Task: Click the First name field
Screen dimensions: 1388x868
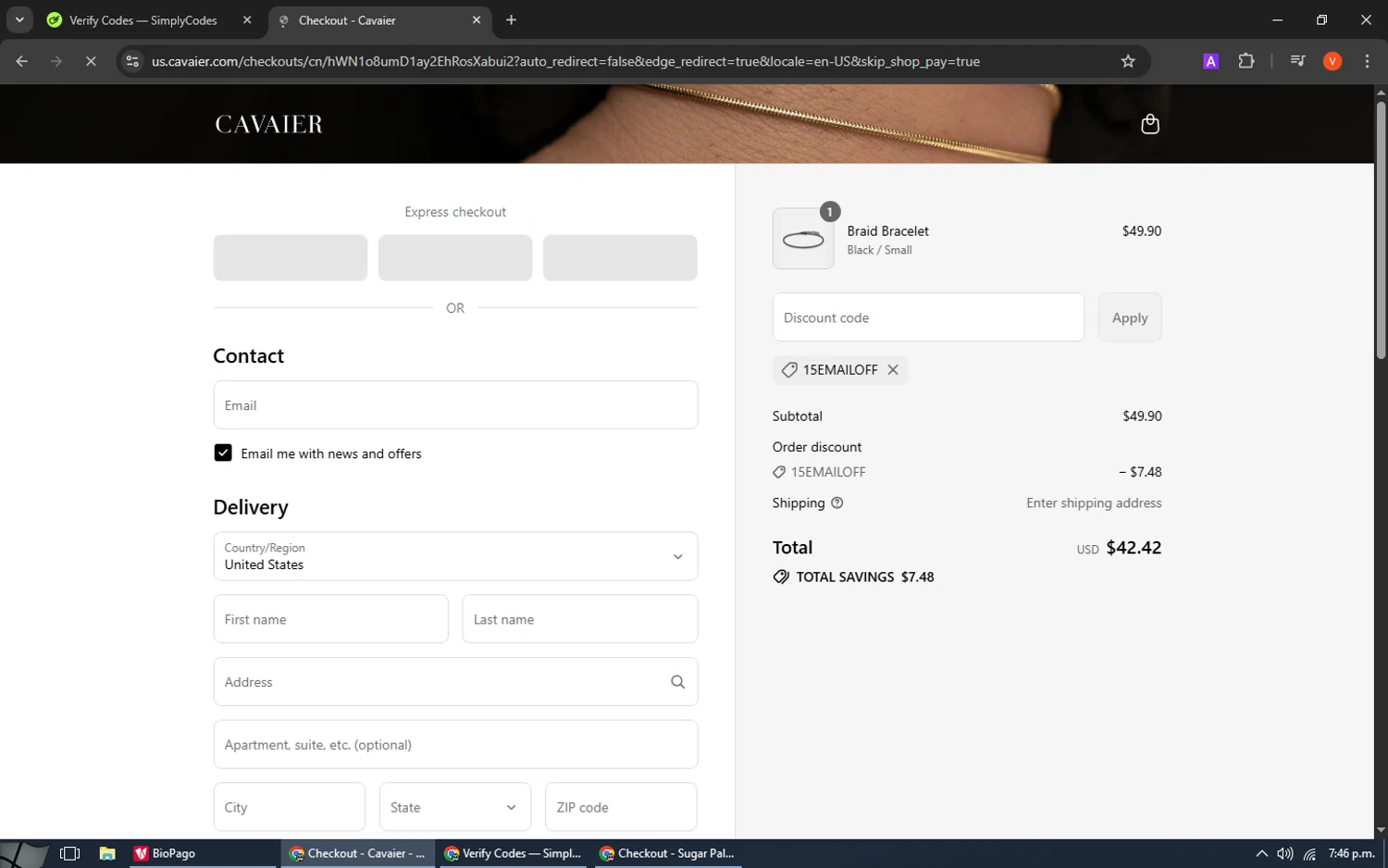Action: (x=330, y=619)
